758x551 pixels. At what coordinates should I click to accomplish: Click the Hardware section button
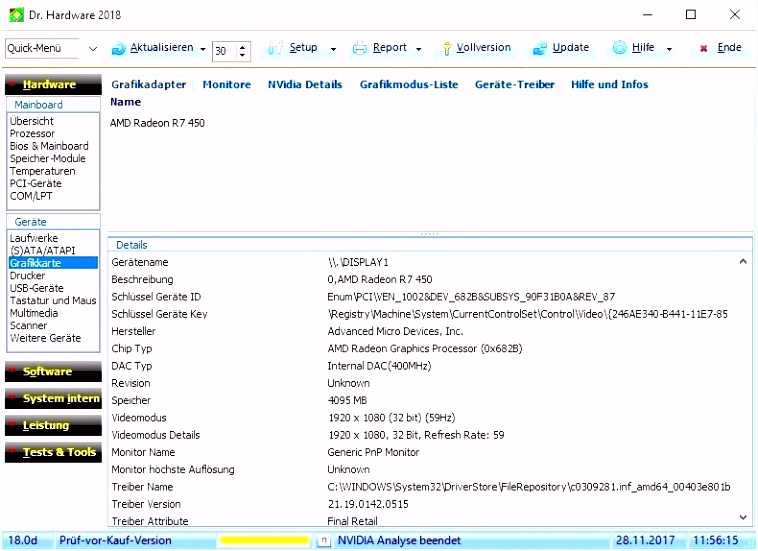tap(53, 85)
